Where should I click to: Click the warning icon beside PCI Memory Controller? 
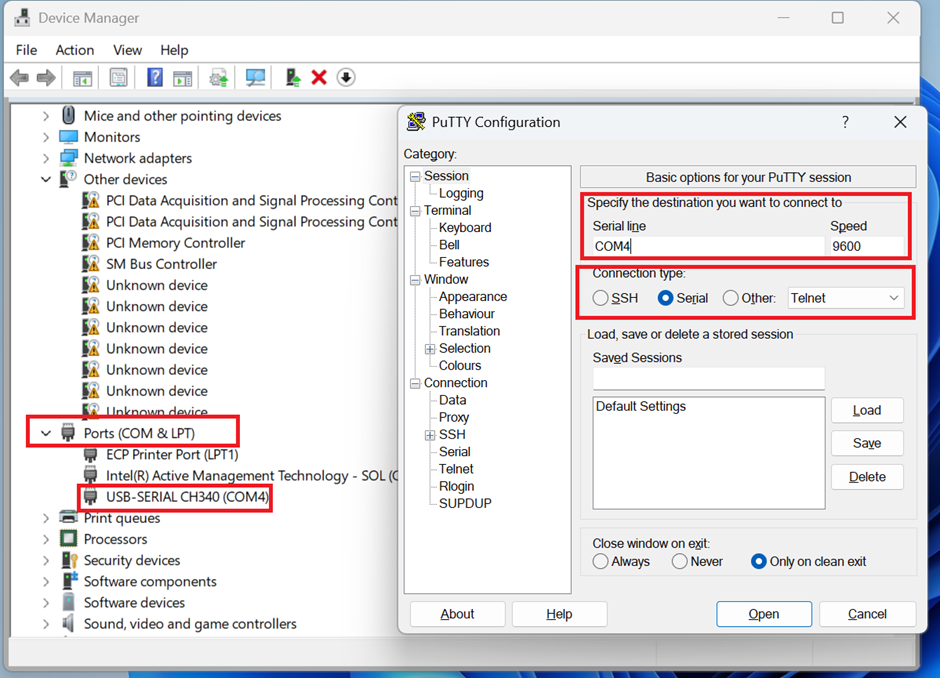coord(91,243)
